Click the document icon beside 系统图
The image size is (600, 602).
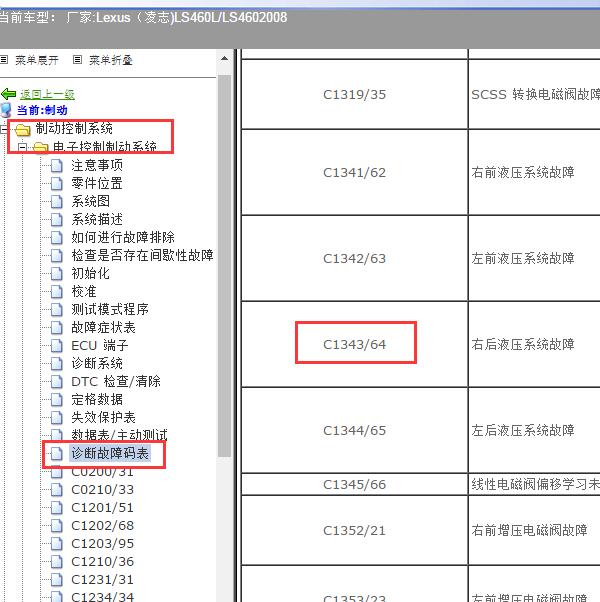point(57,202)
